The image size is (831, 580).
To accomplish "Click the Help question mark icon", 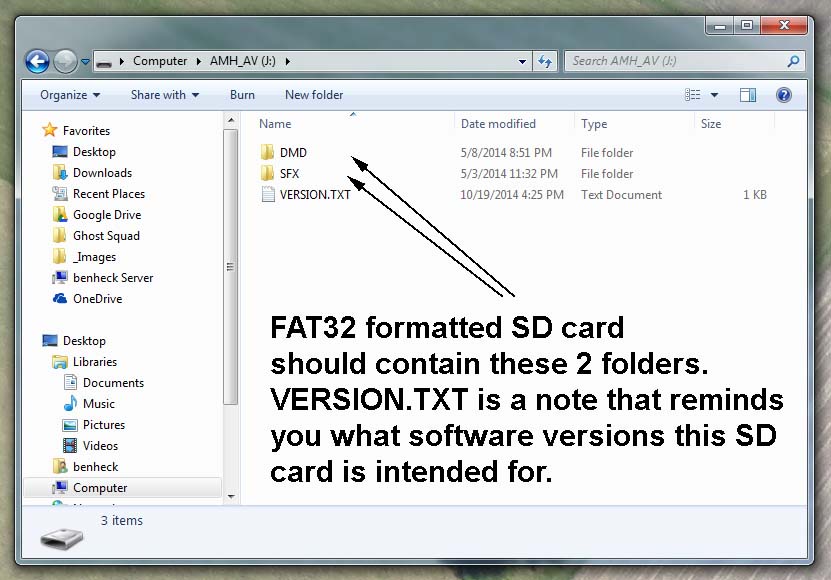I will 784,95.
